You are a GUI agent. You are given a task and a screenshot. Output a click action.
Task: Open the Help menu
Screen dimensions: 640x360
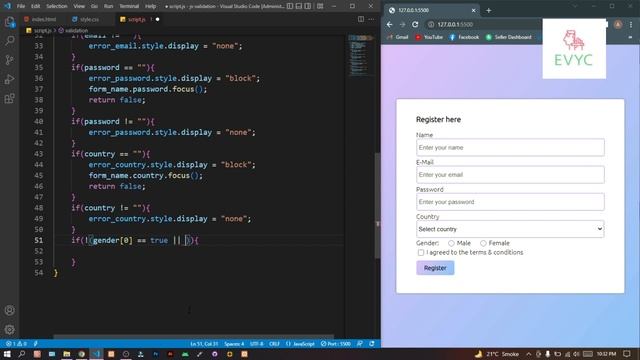[151, 6]
